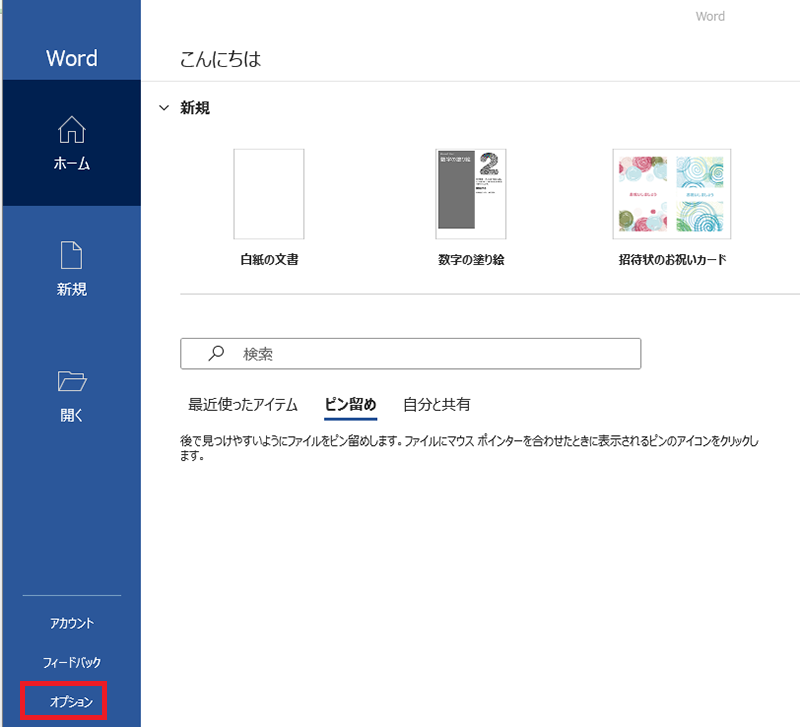Click the New (新規) document icon in sidebar
Viewport: 800px width, 727px height.
click(71, 255)
